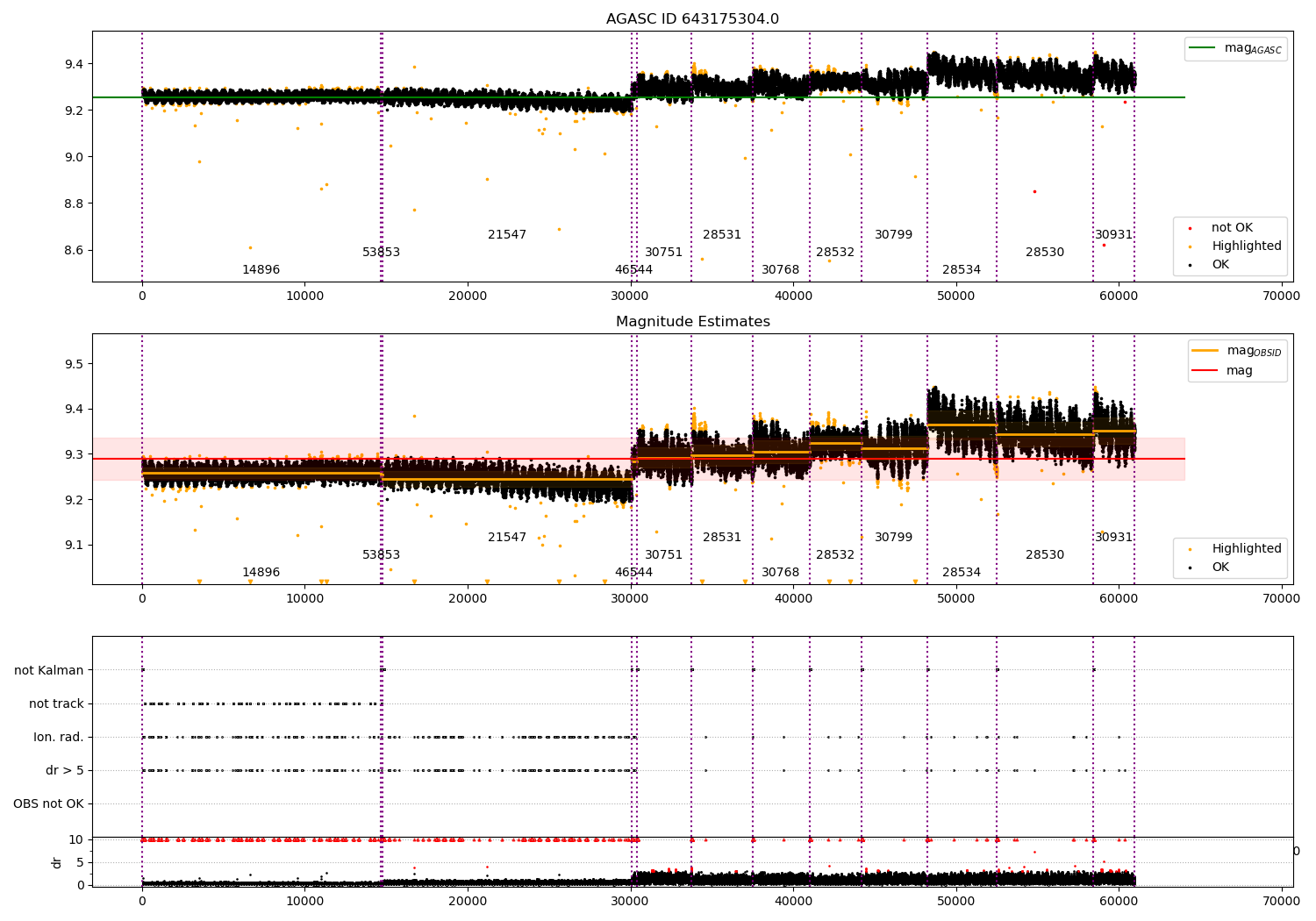Click obsid label 30799 in AGASC ID plot
This screenshot has height=921, width=1316.
[893, 234]
